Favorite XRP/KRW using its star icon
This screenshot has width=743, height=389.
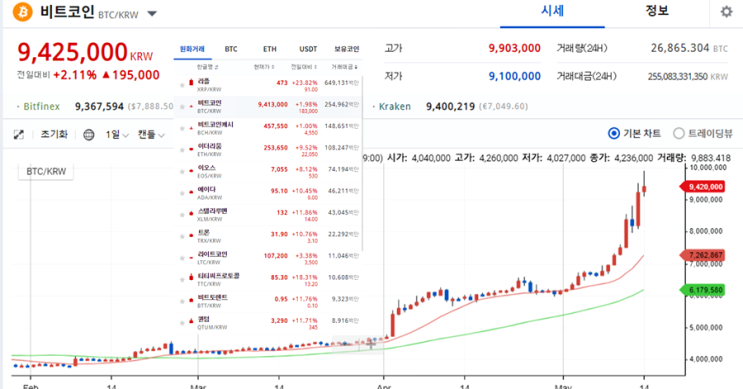pyautogui.click(x=181, y=85)
